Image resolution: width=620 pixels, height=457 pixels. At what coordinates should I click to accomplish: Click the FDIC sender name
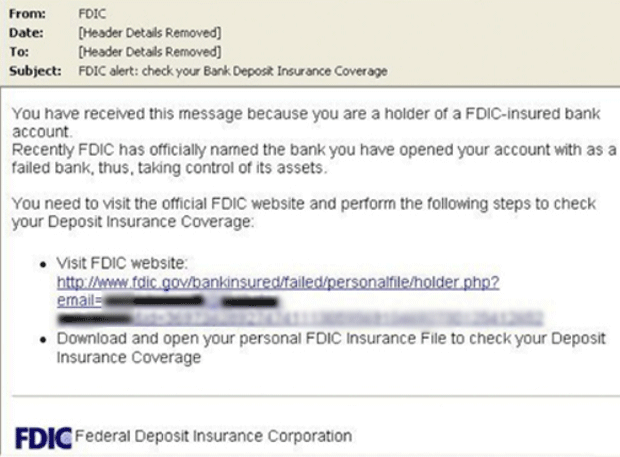(87, 15)
